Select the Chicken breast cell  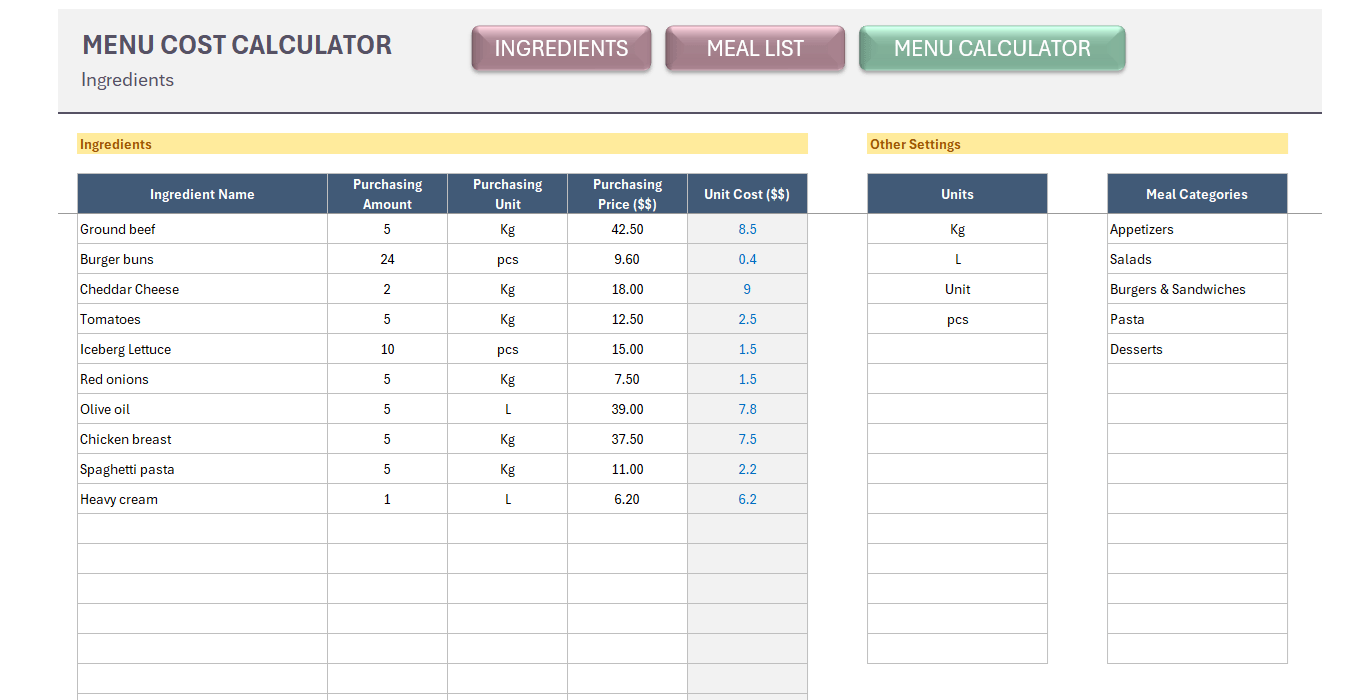202,439
